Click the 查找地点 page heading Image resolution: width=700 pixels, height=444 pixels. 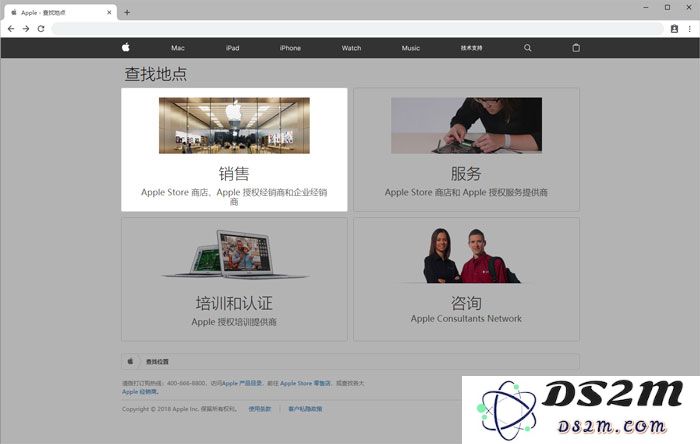pyautogui.click(x=156, y=74)
